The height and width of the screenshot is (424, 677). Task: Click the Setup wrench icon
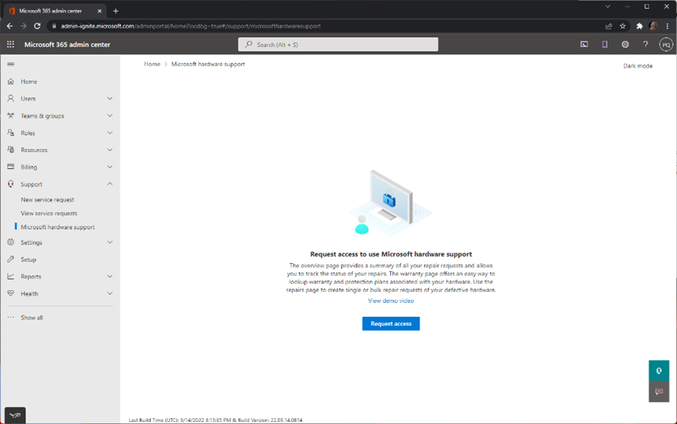point(11,259)
